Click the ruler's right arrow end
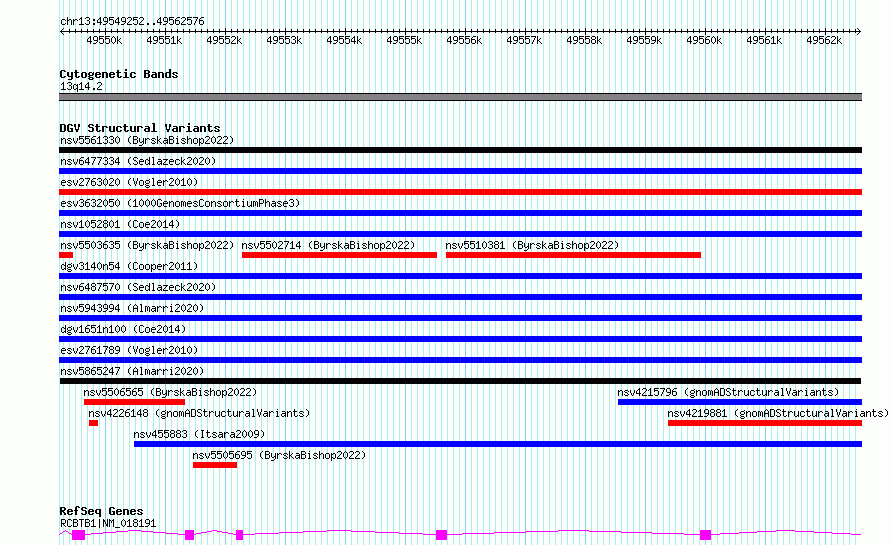 point(859,31)
